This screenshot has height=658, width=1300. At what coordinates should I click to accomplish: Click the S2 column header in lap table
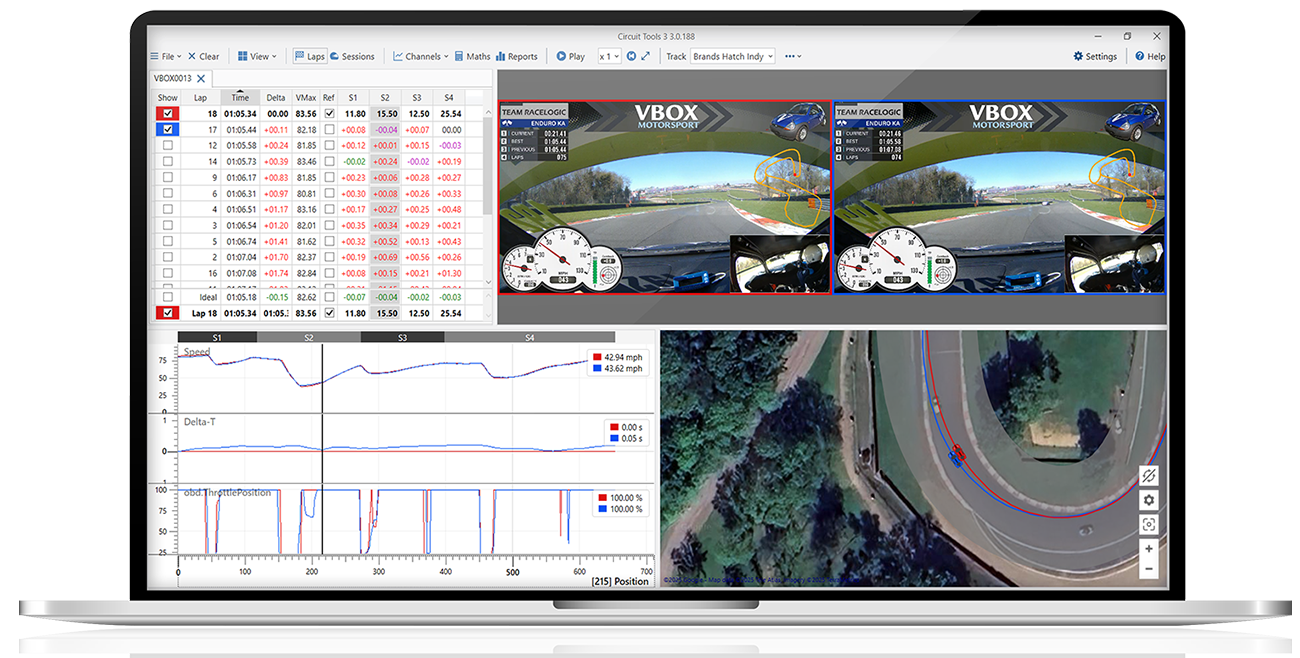tap(385, 98)
